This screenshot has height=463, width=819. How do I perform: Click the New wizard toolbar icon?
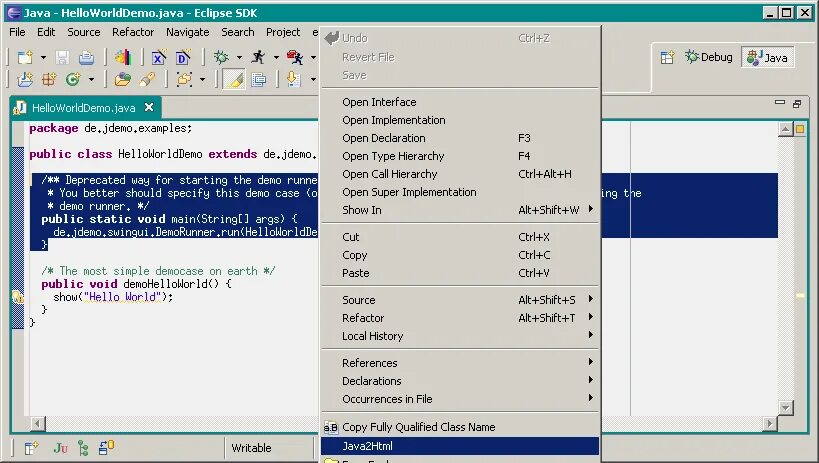click(25, 57)
